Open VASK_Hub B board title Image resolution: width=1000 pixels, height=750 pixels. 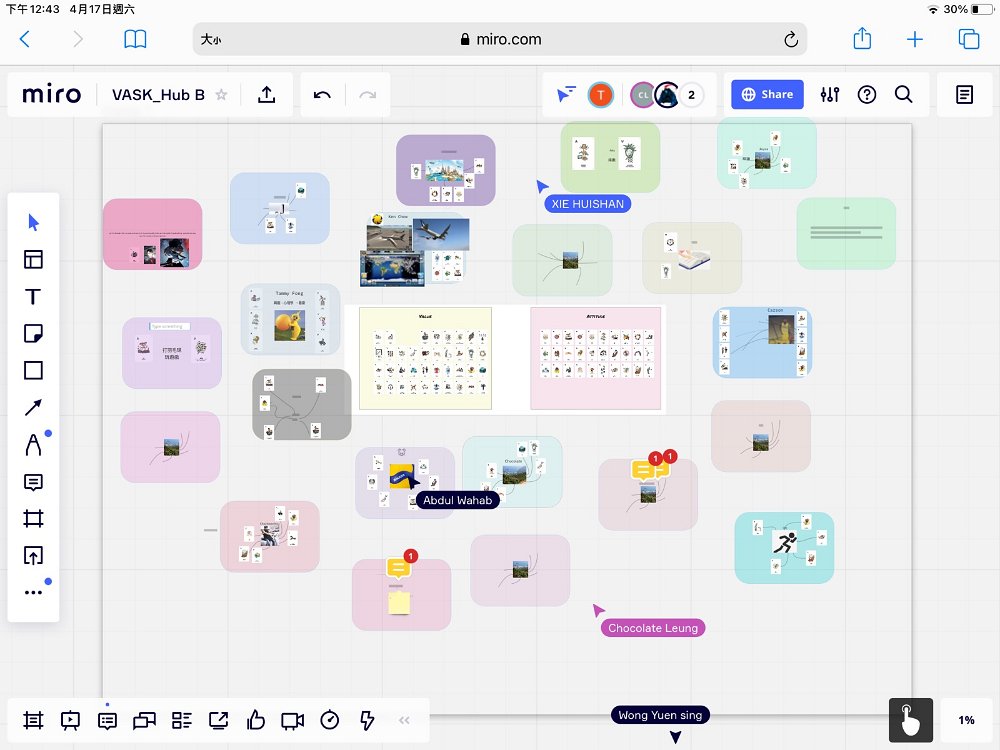[x=158, y=95]
